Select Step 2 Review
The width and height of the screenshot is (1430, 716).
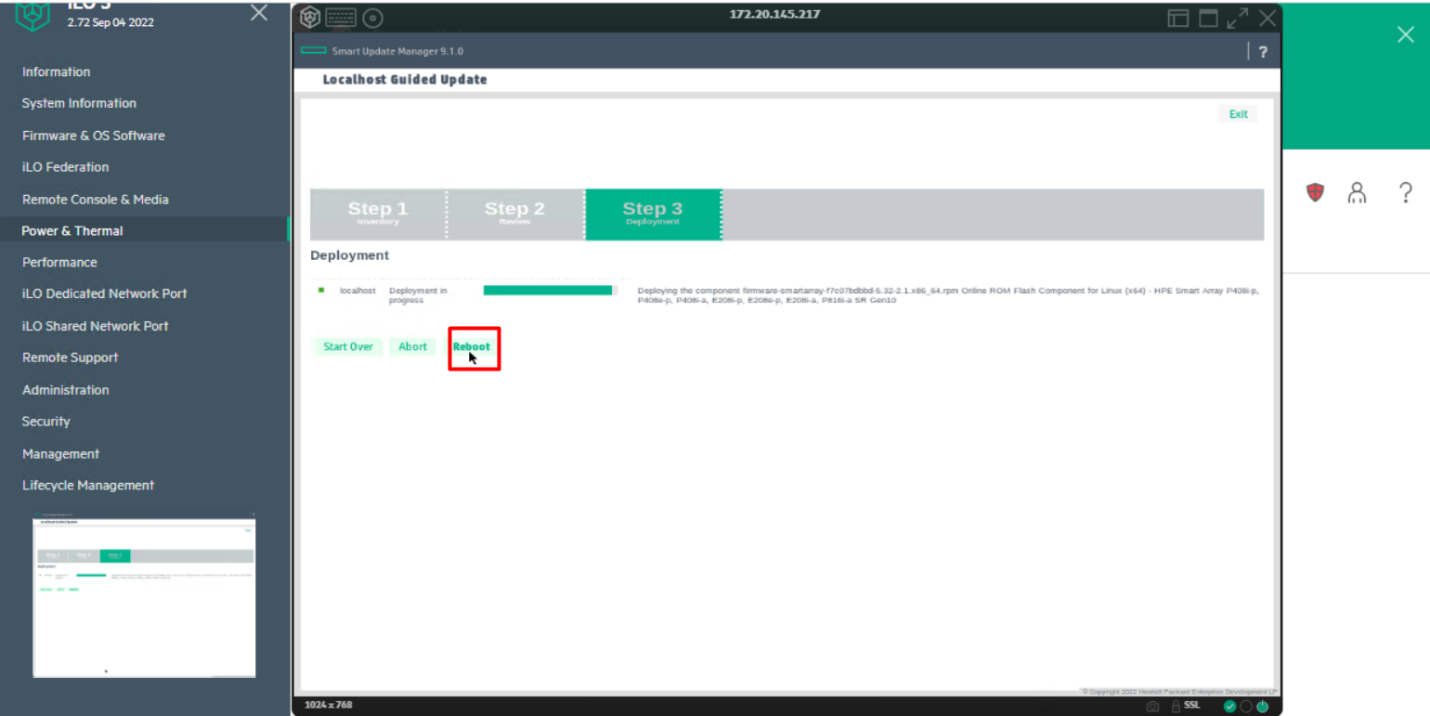(x=515, y=214)
